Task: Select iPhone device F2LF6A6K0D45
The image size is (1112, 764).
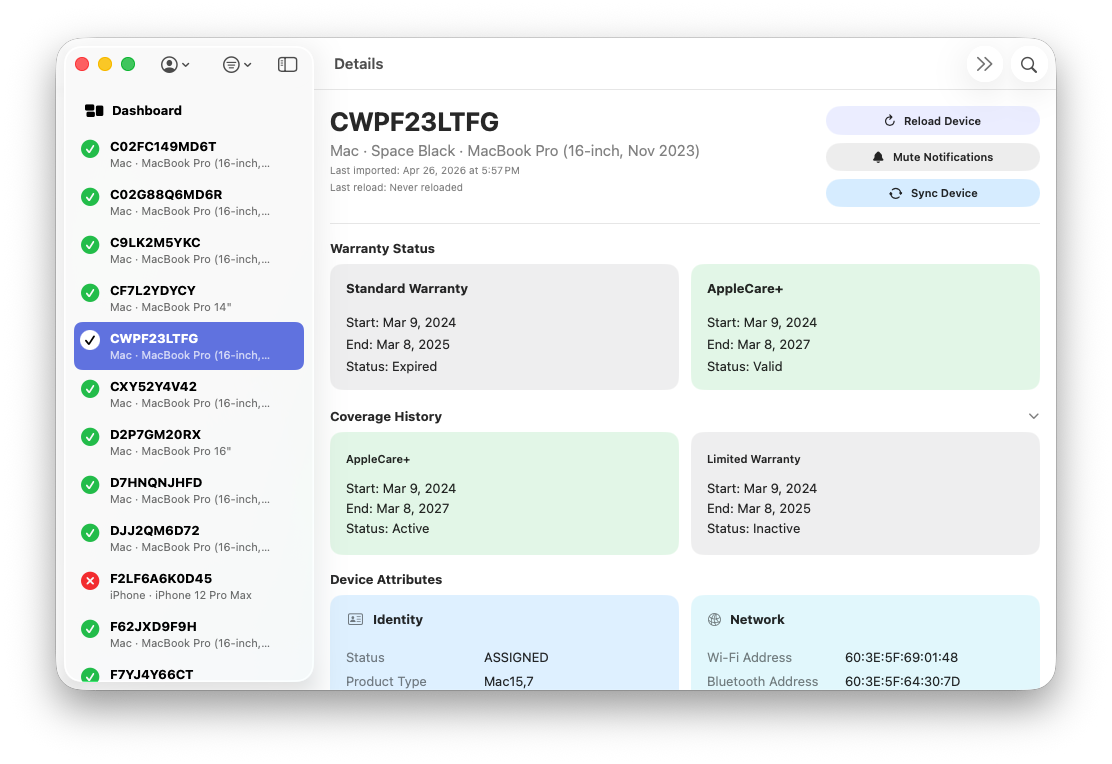Action: point(189,586)
